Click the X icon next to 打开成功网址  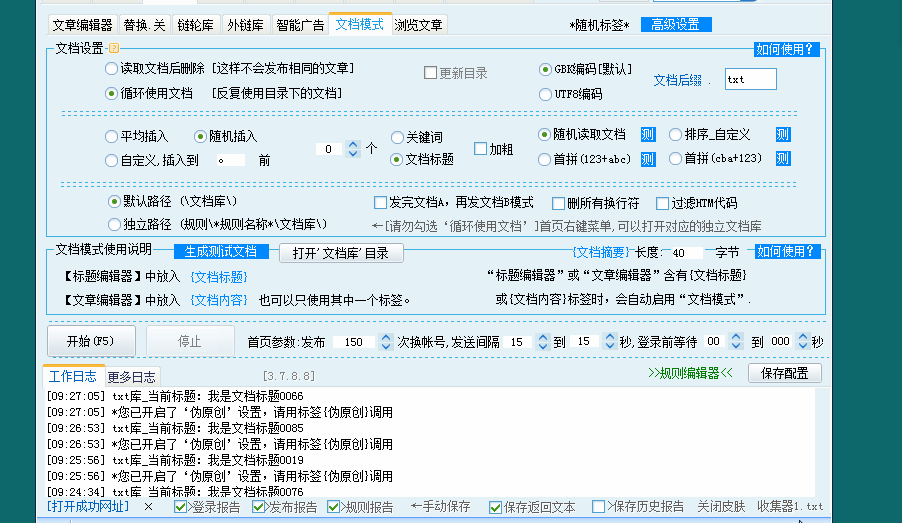pos(148,507)
